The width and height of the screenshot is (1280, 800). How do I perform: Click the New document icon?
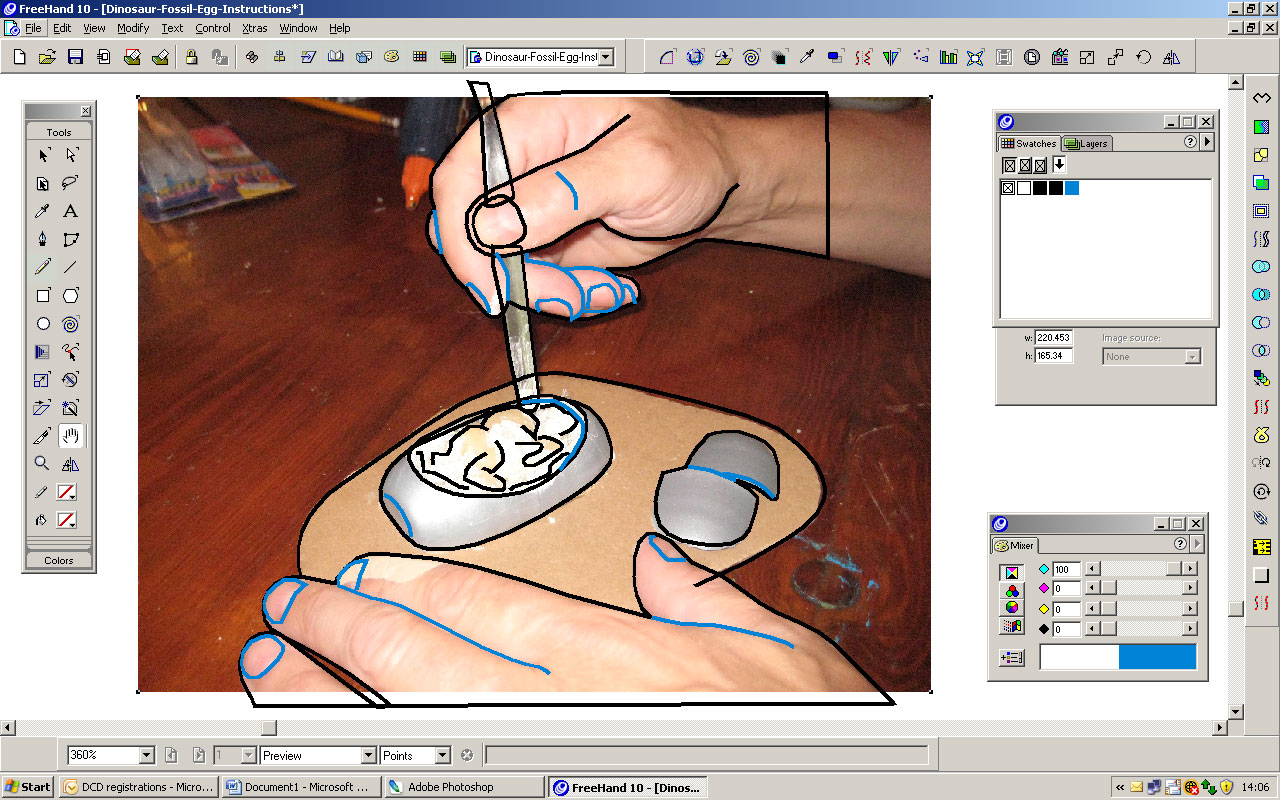19,57
